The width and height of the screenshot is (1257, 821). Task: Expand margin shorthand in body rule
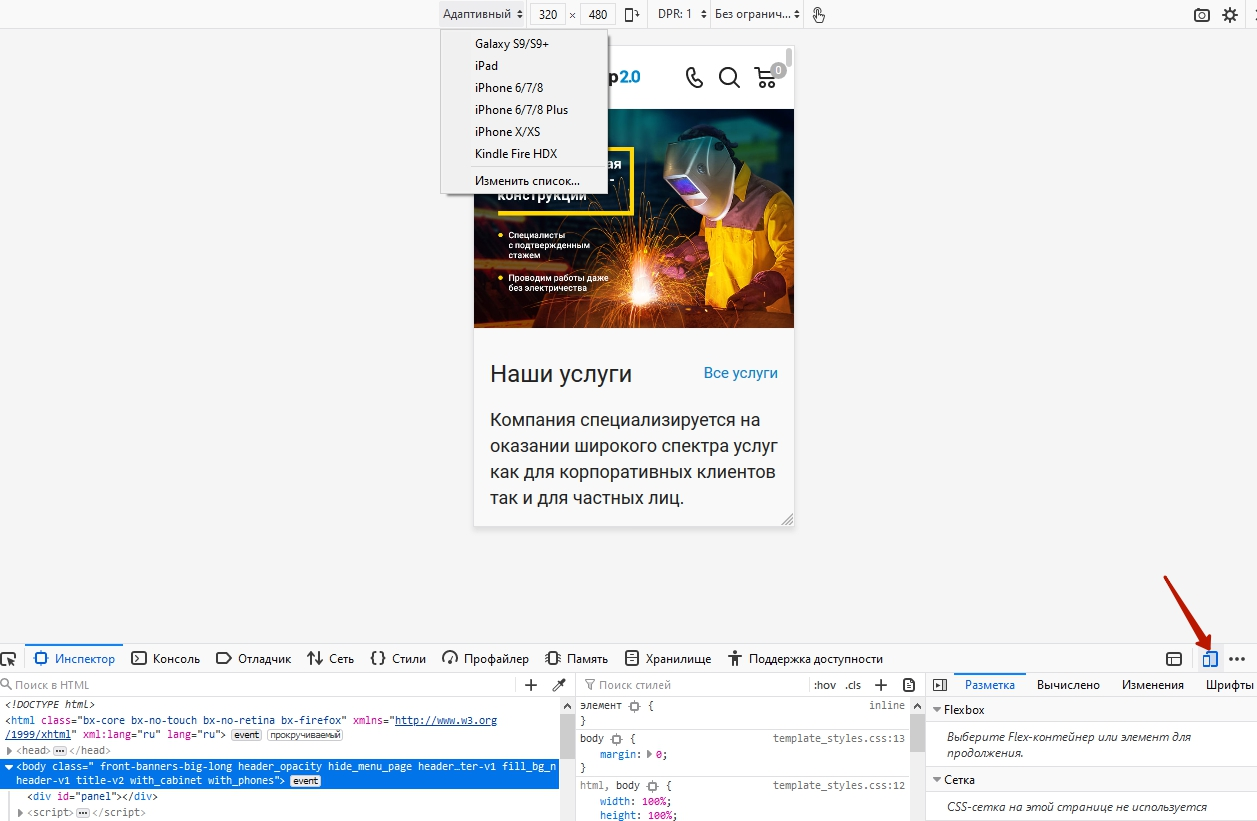click(651, 755)
